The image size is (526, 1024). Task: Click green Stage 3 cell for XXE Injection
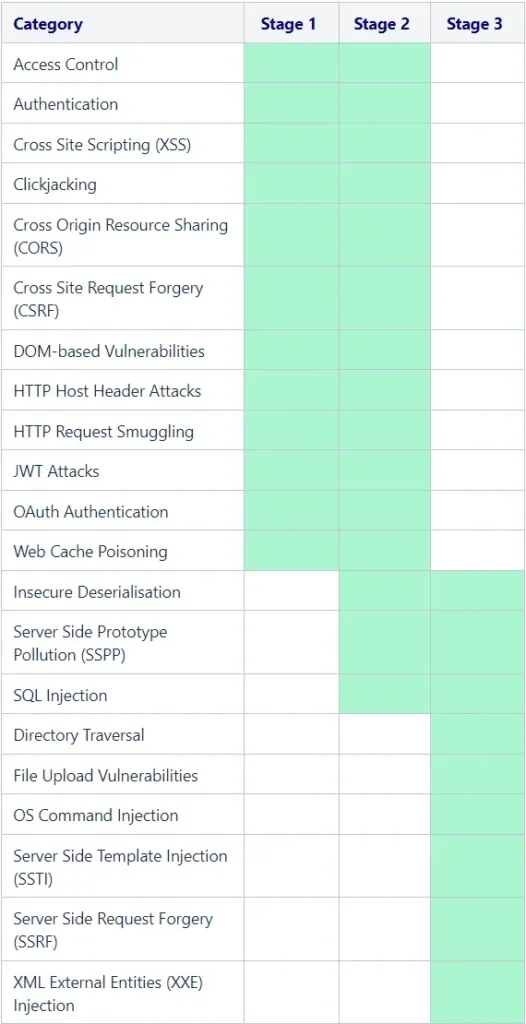pyautogui.click(x=478, y=991)
